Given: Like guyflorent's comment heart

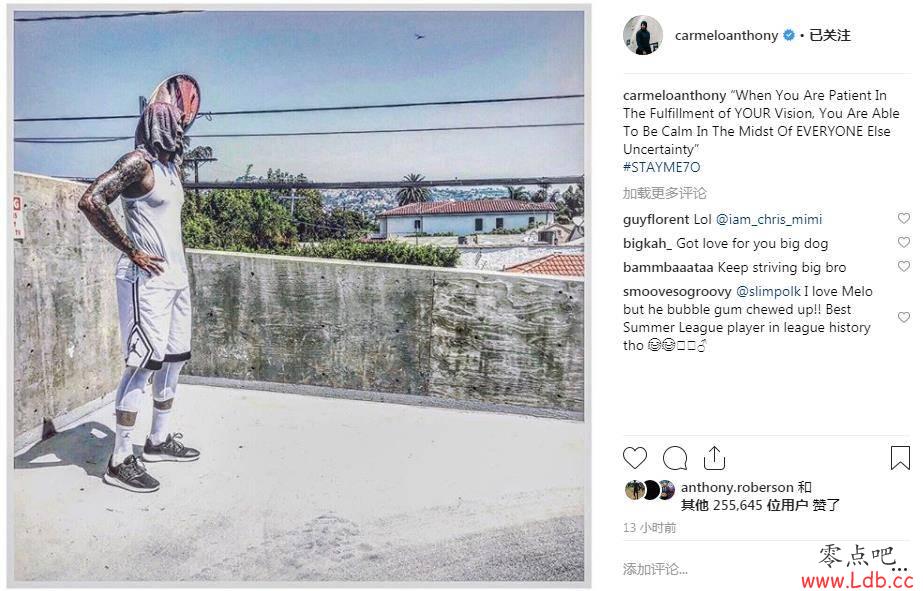Looking at the screenshot, I should click(x=904, y=218).
